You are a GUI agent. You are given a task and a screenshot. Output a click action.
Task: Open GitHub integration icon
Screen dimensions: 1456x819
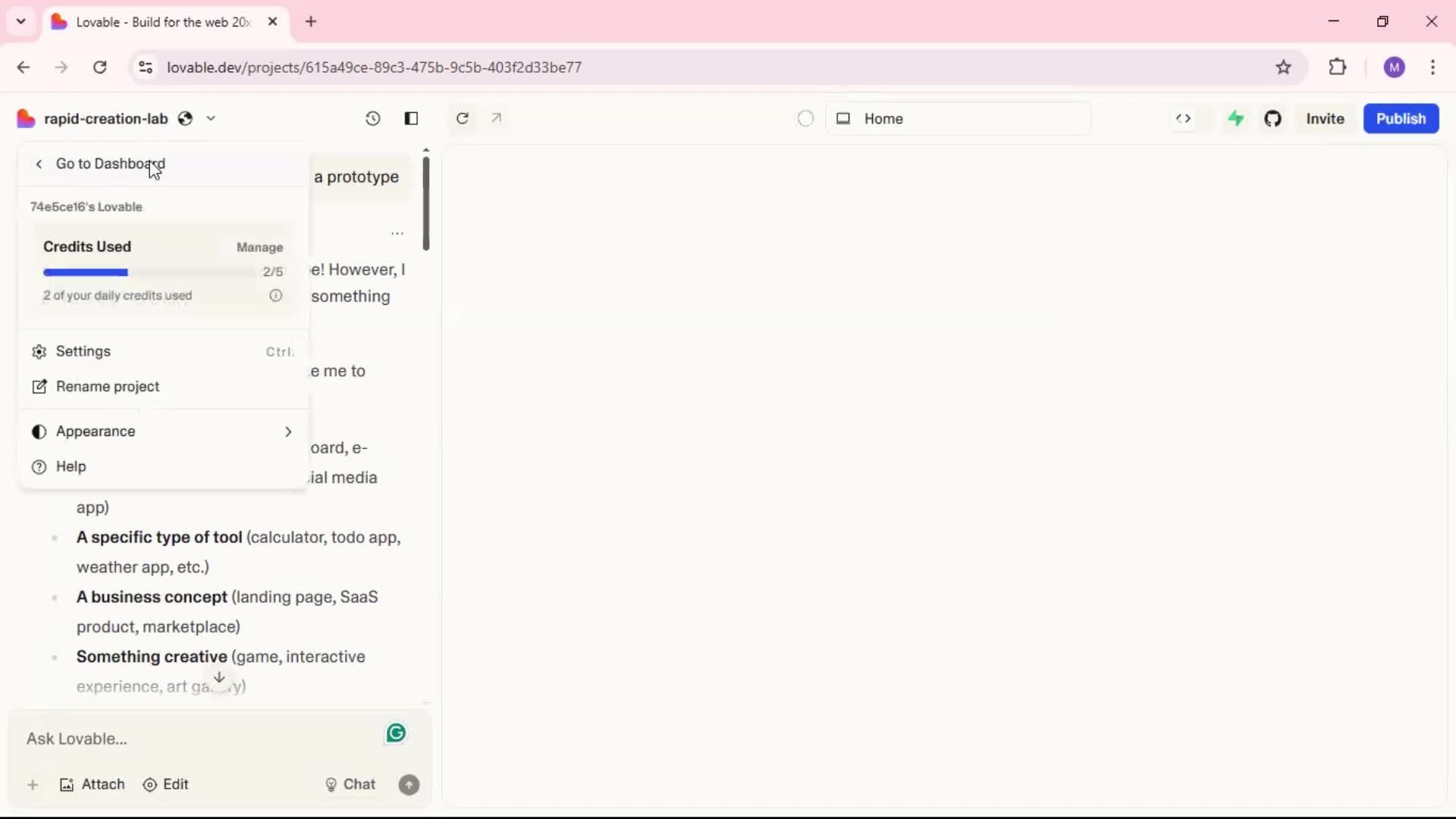click(1273, 118)
